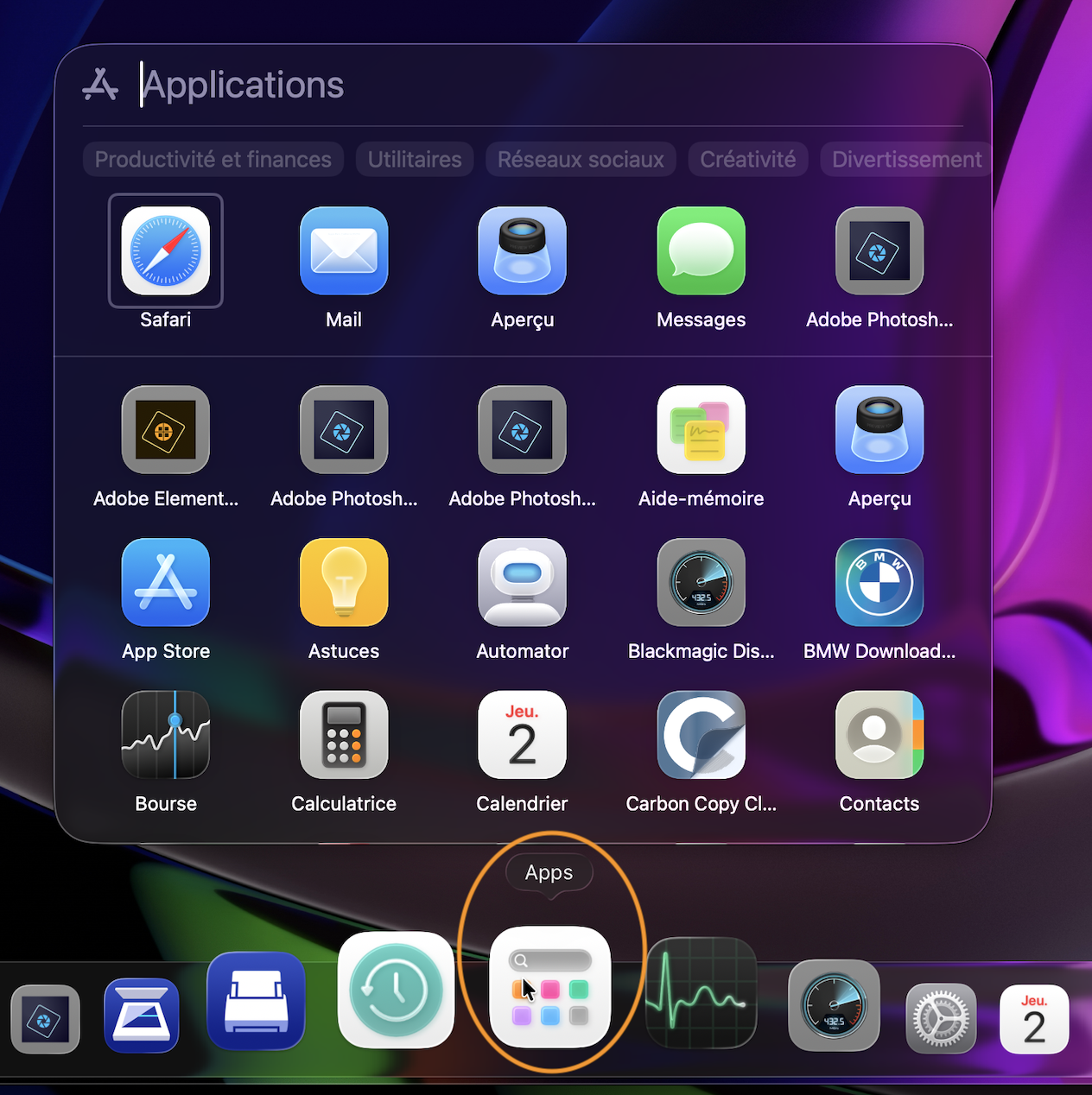Open Aperçu in the alphabetical grid
This screenshot has height=1095, width=1092.
click(x=879, y=430)
